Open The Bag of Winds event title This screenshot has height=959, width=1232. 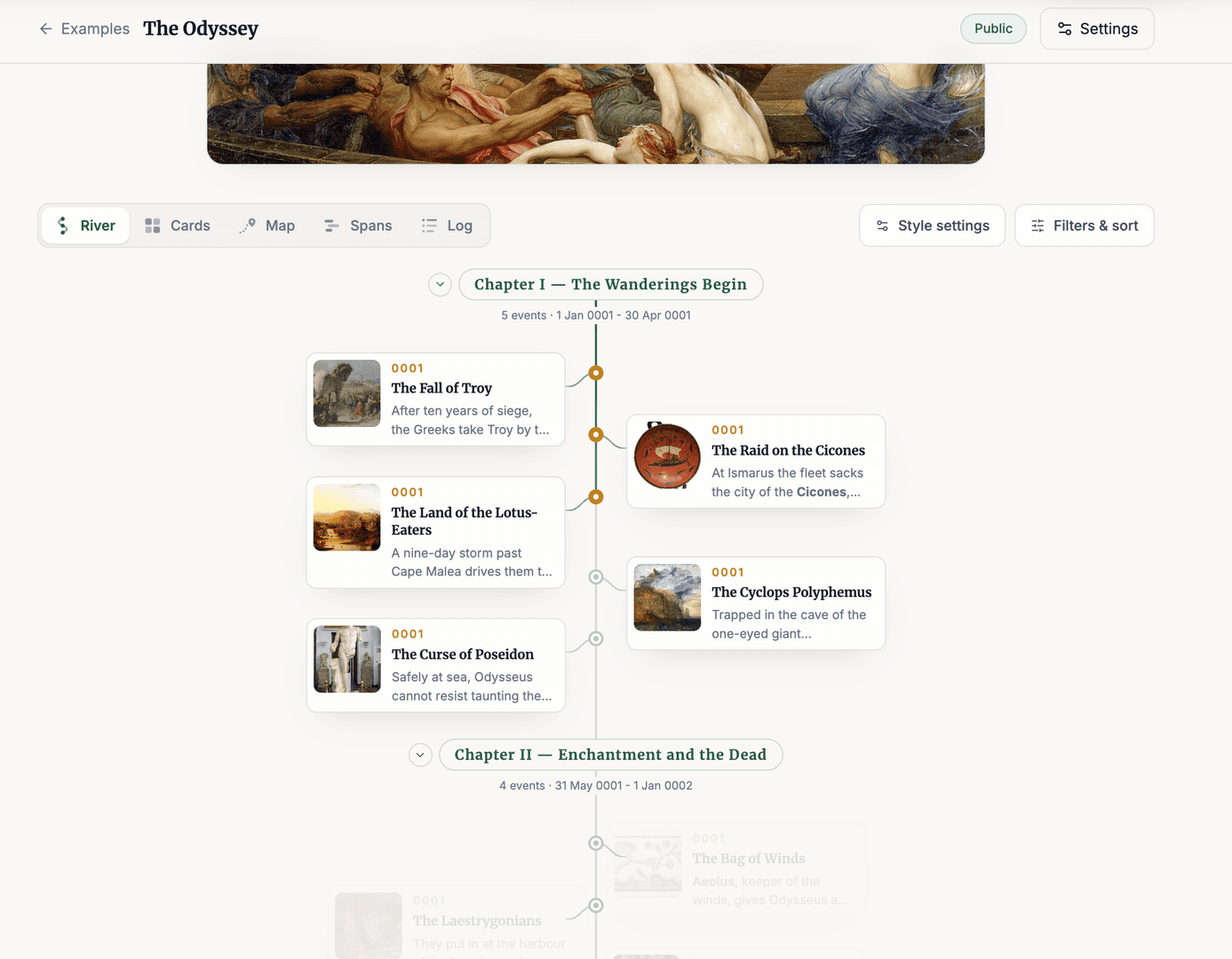coord(749,859)
